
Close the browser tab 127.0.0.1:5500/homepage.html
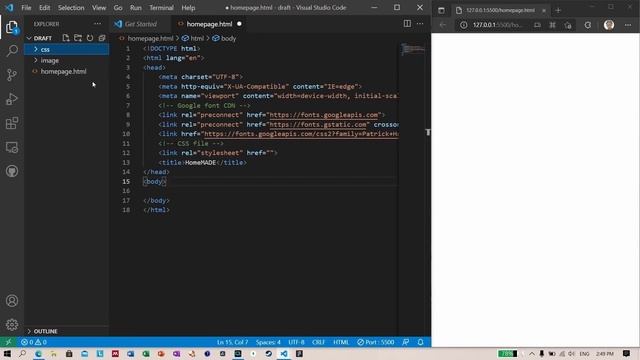pyautogui.click(x=544, y=11)
